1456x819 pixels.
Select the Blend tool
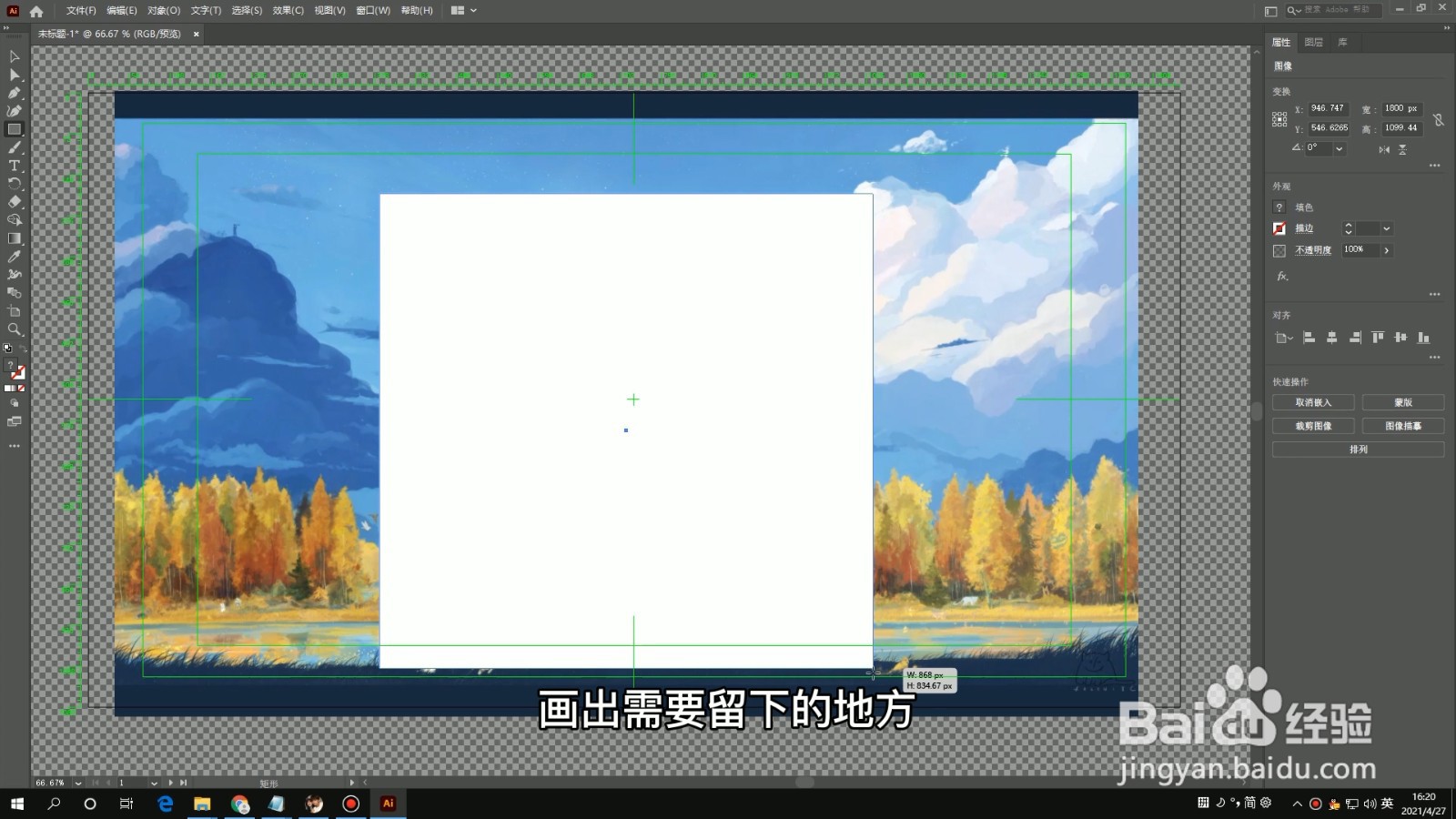pyautogui.click(x=15, y=293)
